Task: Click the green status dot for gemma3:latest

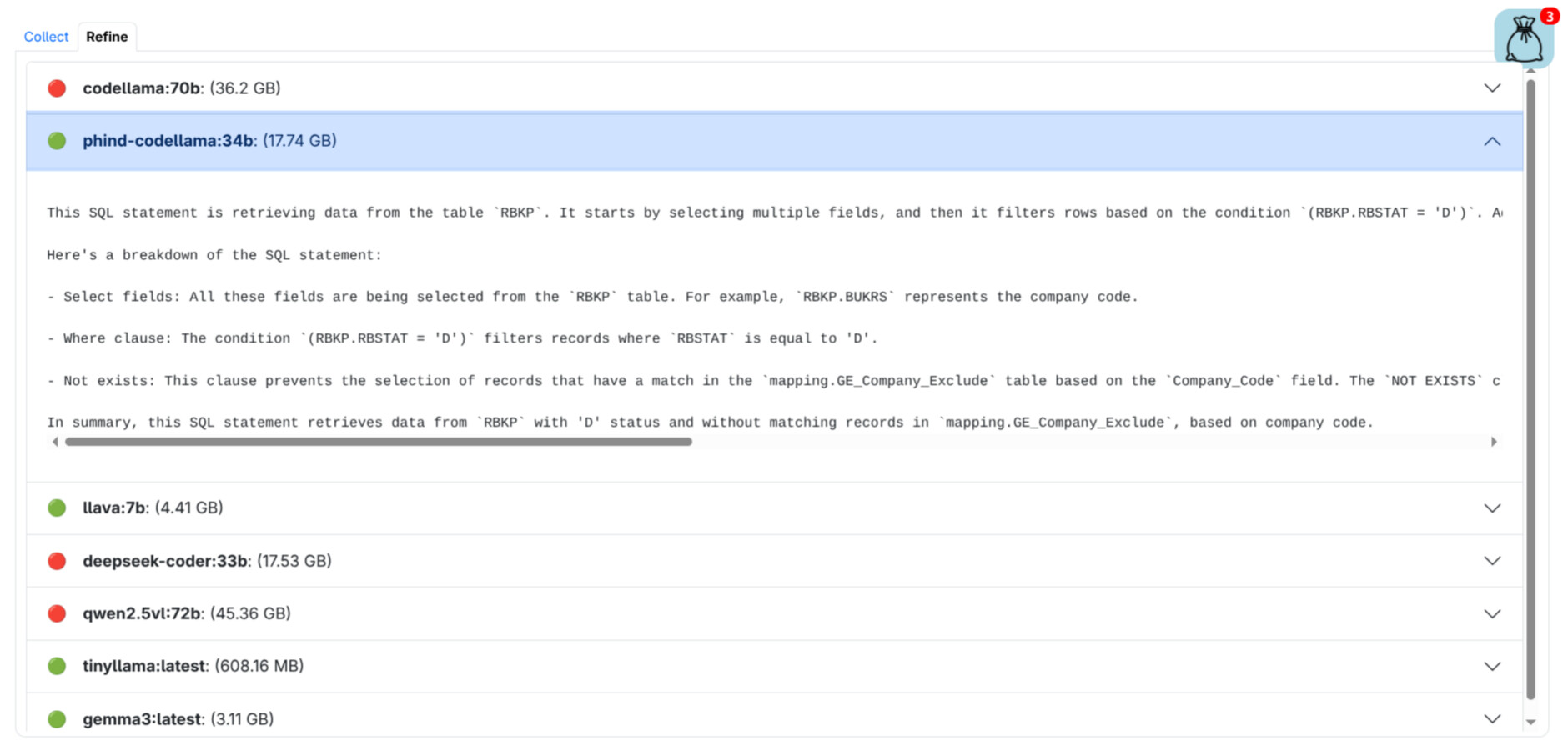Action: pos(57,718)
